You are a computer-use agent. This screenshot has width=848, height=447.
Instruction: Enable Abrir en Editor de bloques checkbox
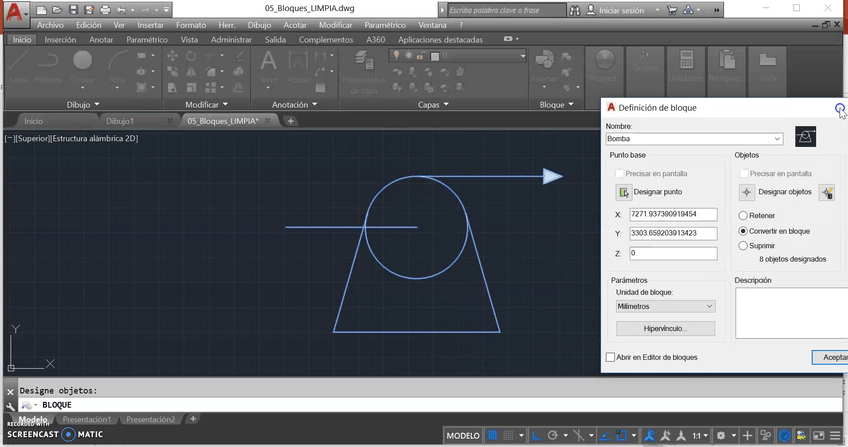pyautogui.click(x=611, y=357)
